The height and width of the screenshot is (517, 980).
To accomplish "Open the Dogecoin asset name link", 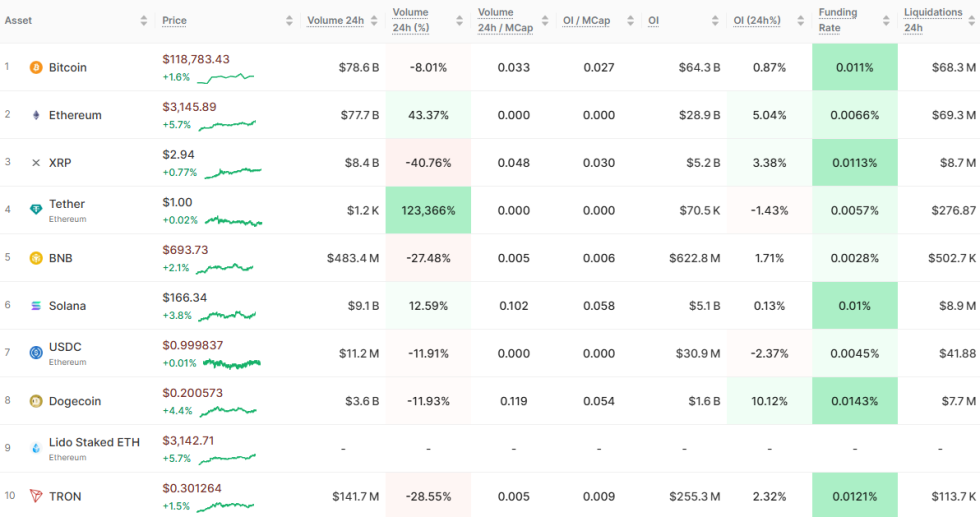I will pyautogui.click(x=75, y=402).
